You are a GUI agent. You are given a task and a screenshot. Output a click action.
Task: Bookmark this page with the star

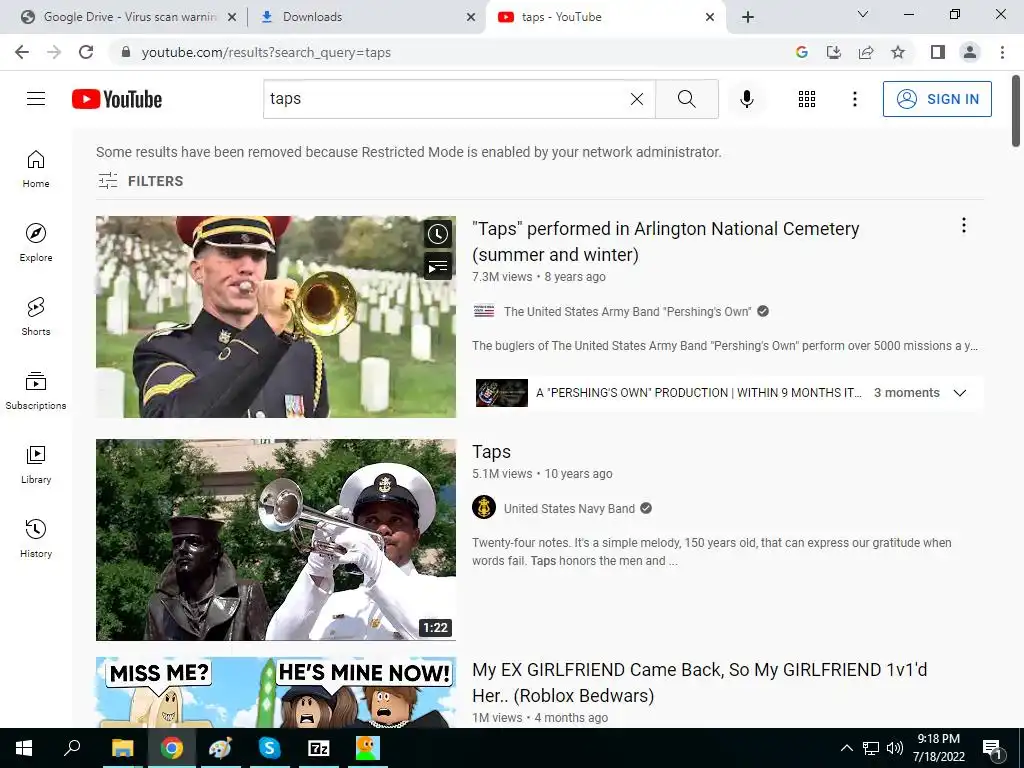898,52
